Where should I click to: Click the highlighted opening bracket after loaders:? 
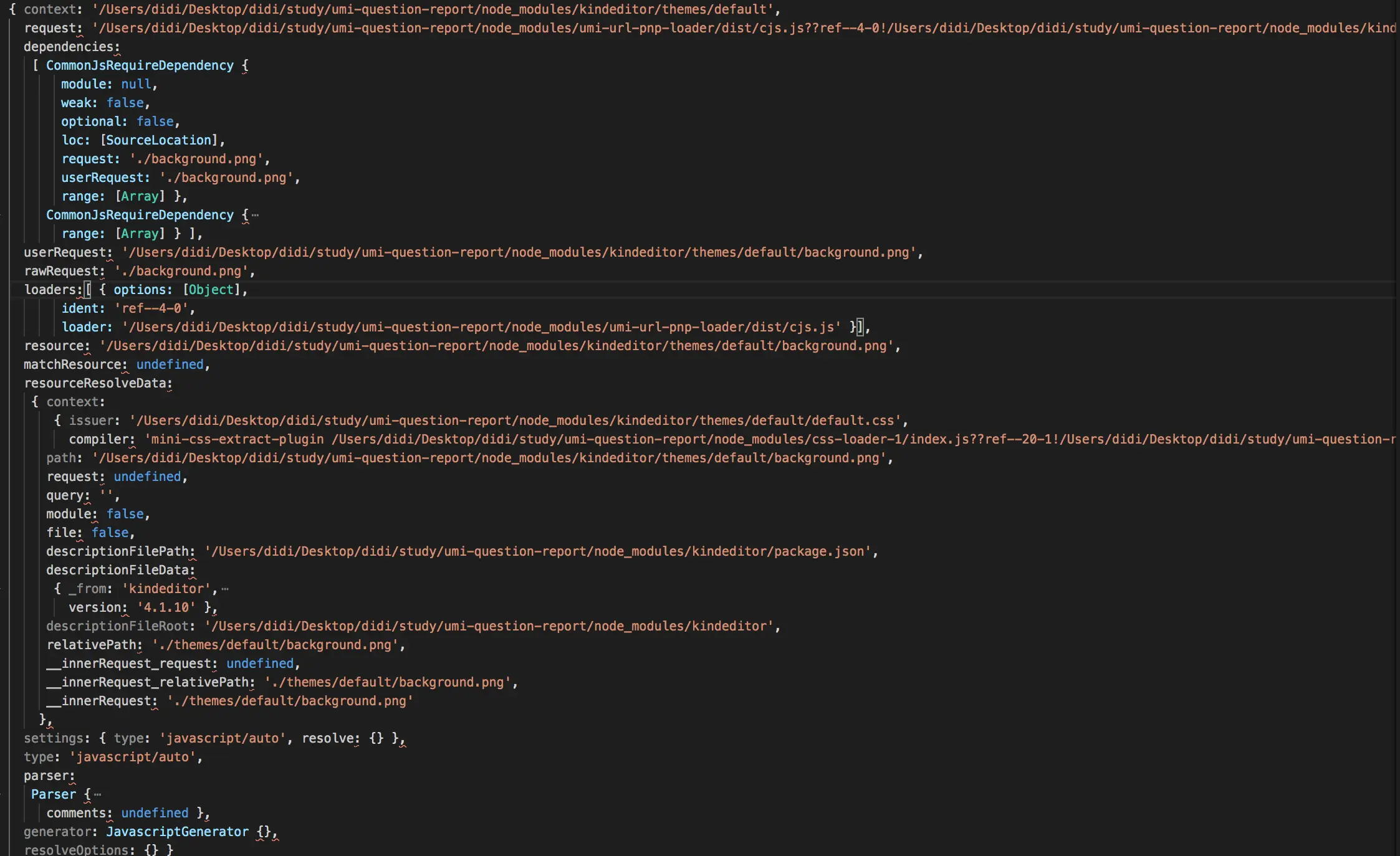88,290
